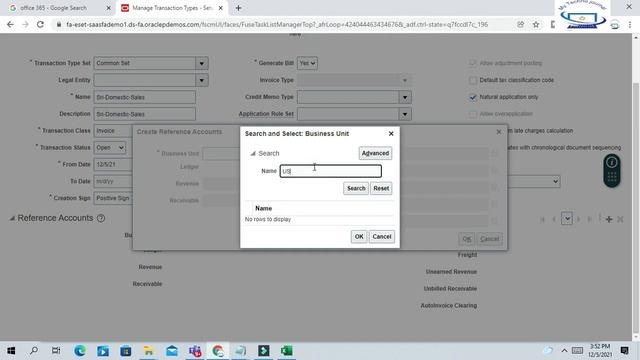Screen dimensions: 640x360
Task: Click Search button in Business Unit dialog
Action: coord(356,188)
